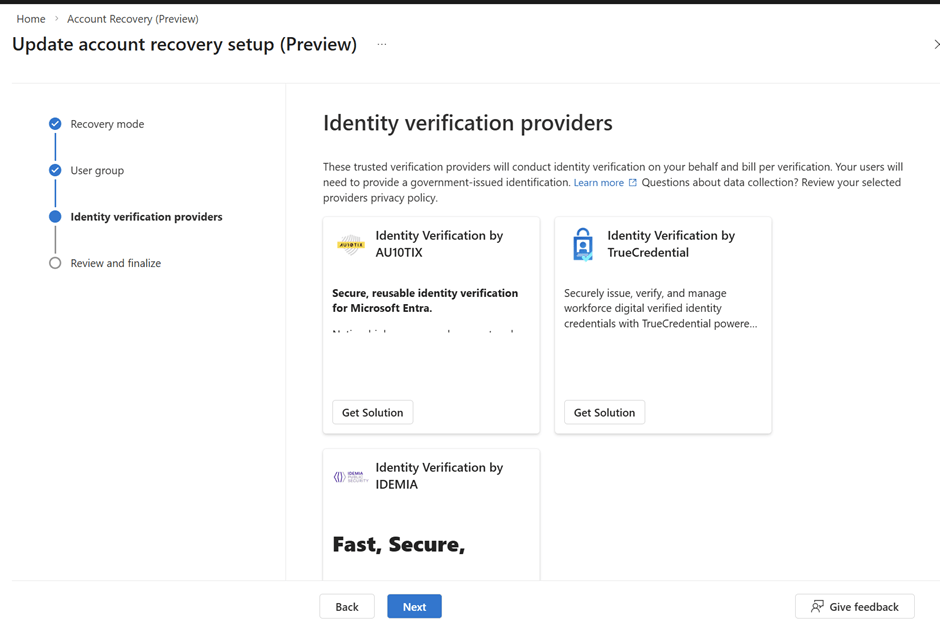Click the TrueCredential lock badge icon
Image resolution: width=940 pixels, height=633 pixels.
click(x=582, y=244)
